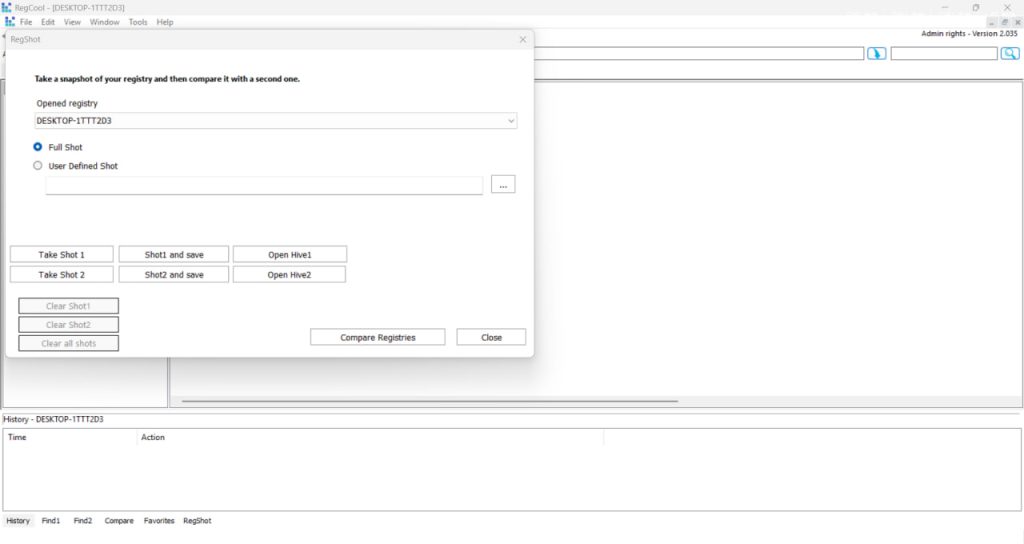The image size is (1024, 544).
Task: Click the browse "..." button
Action: pos(503,184)
